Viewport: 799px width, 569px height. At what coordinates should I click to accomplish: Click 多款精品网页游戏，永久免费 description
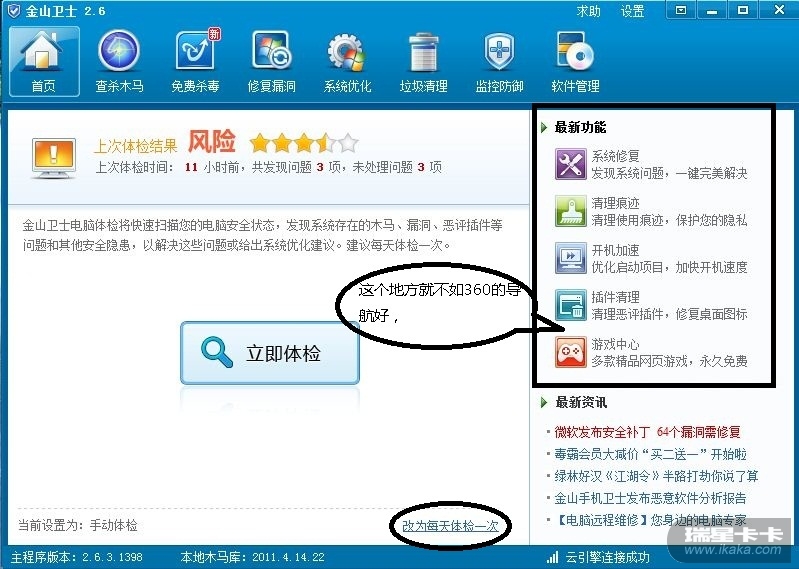pyautogui.click(x=669, y=361)
